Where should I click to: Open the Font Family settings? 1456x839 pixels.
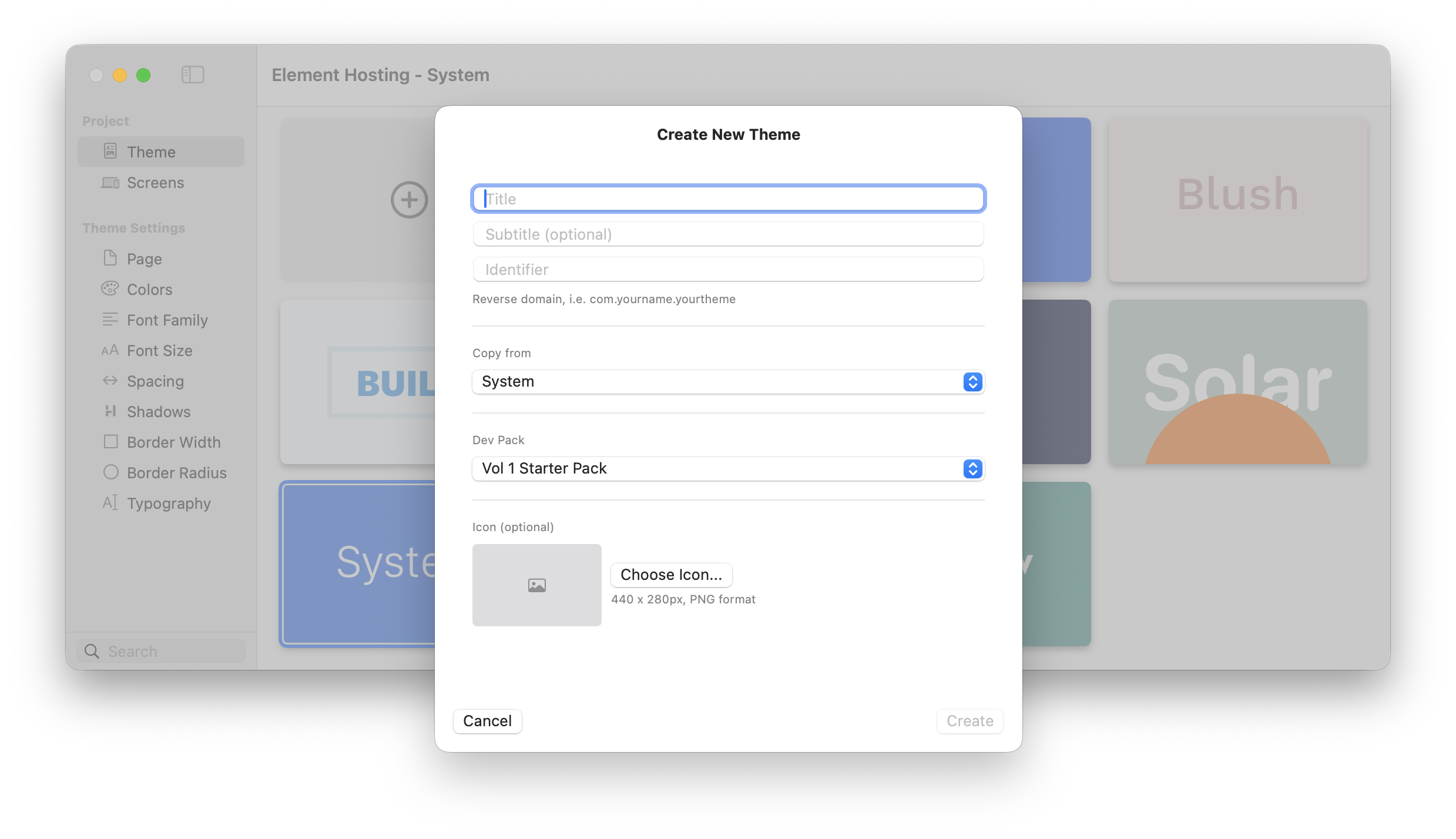[x=167, y=320]
